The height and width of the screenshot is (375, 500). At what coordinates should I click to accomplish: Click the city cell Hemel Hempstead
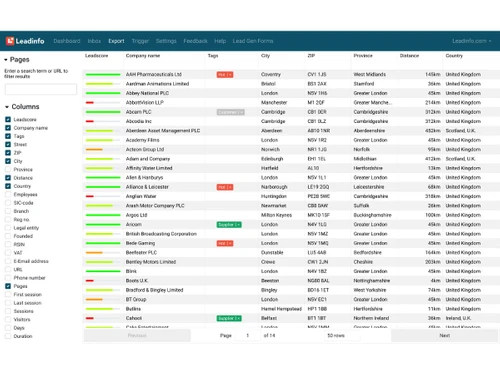pos(281,309)
